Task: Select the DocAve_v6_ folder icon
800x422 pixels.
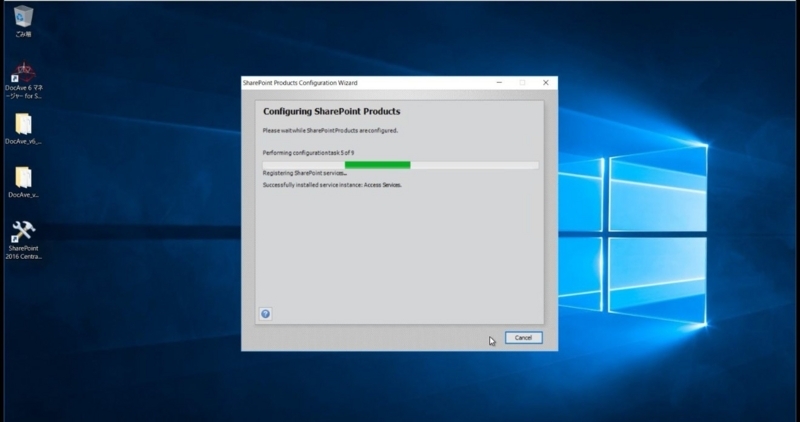Action: click(23, 129)
